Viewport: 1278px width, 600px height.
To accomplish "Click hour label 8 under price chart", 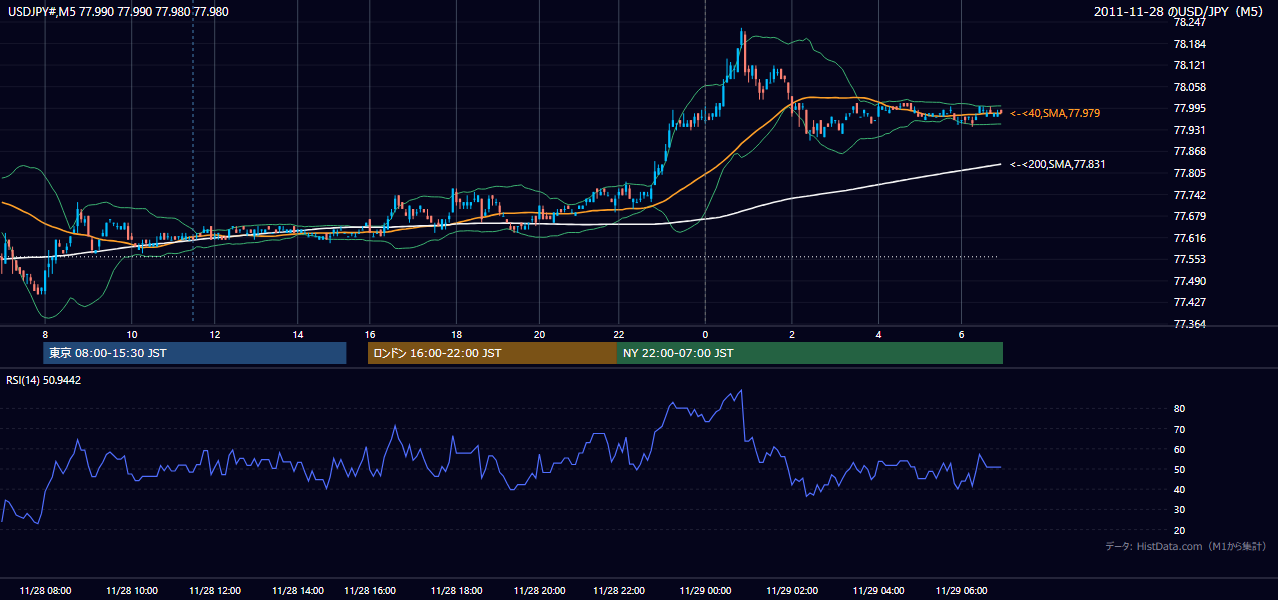I will 45,334.
